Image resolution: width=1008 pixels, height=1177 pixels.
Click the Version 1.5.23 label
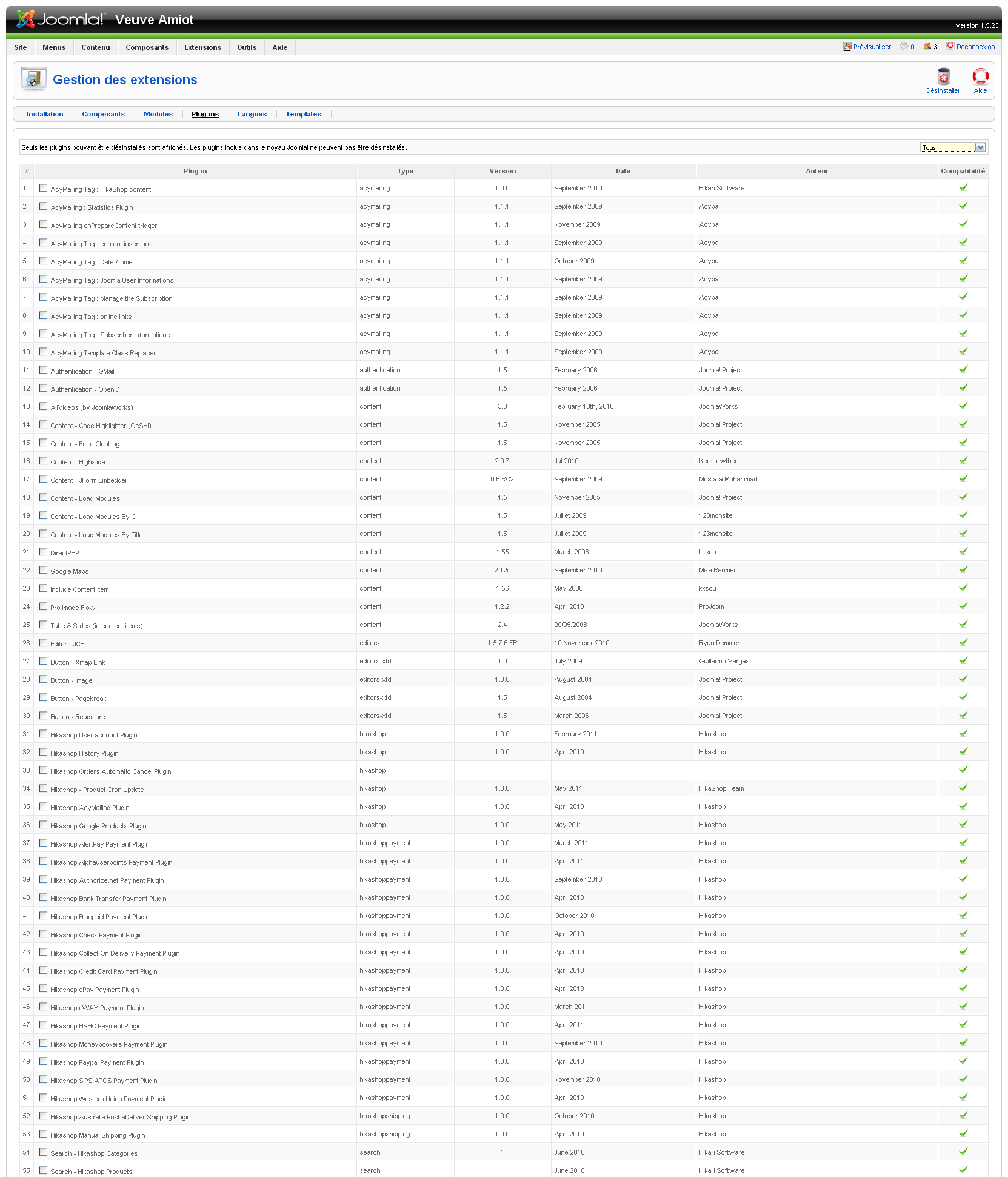click(976, 25)
